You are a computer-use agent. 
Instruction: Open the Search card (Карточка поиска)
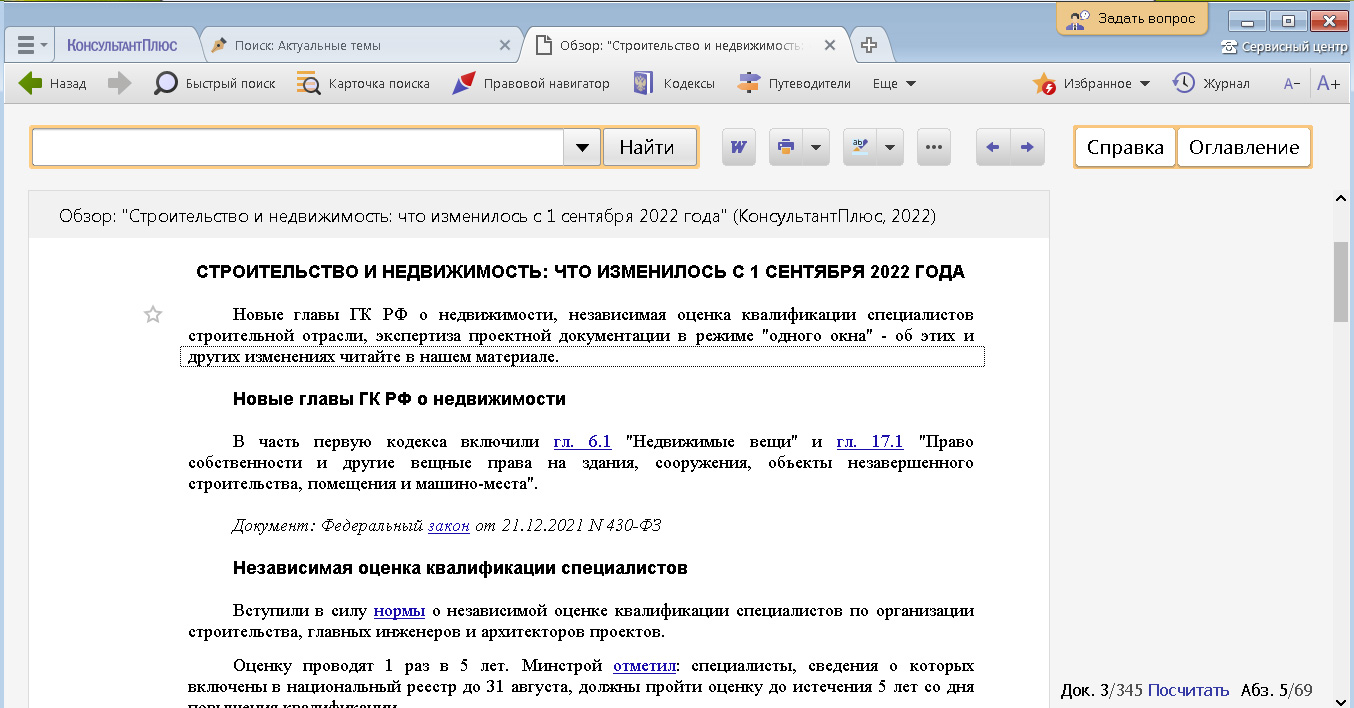point(309,84)
